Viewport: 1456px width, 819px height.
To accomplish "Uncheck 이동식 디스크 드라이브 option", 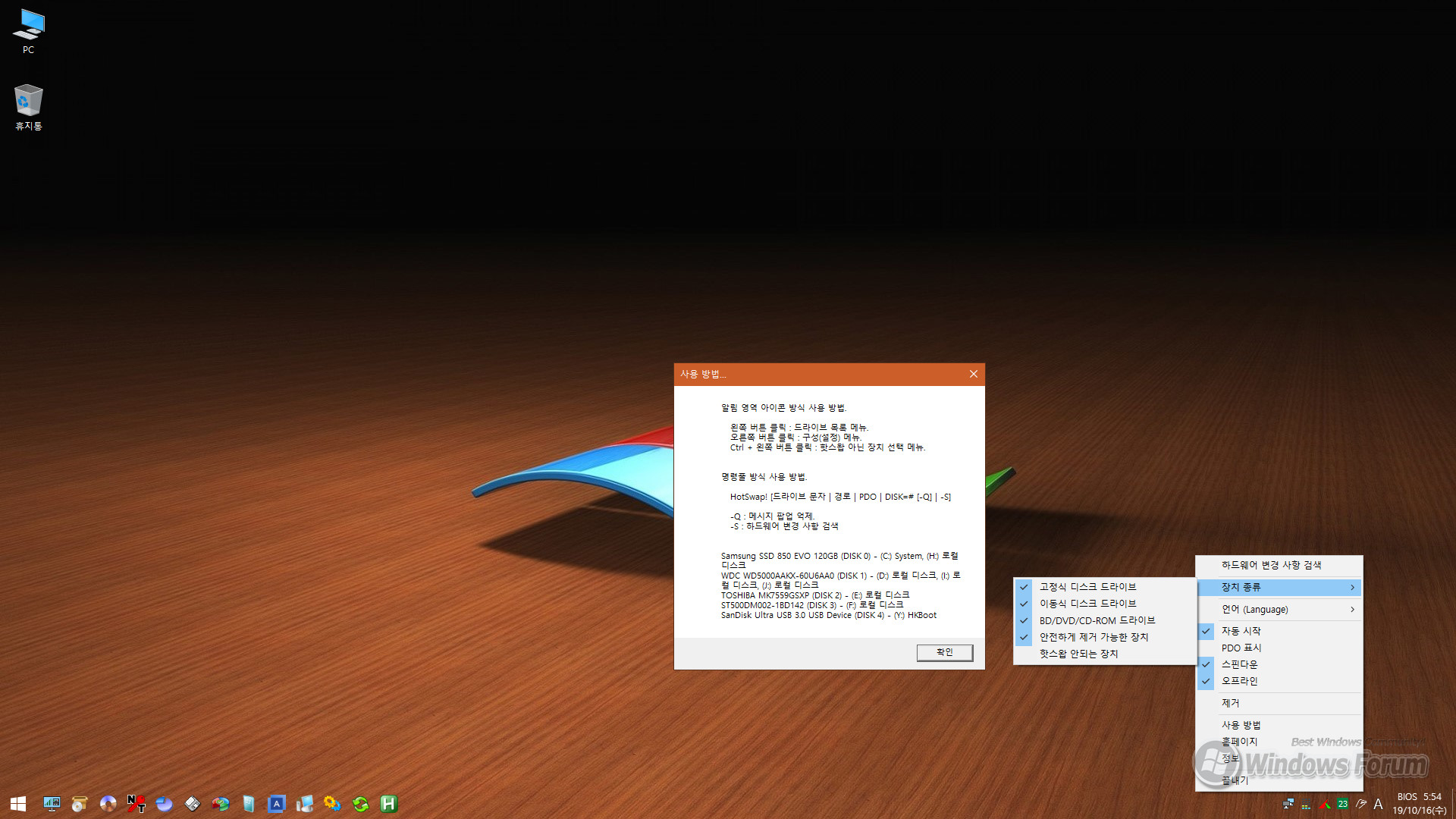I will (1104, 604).
